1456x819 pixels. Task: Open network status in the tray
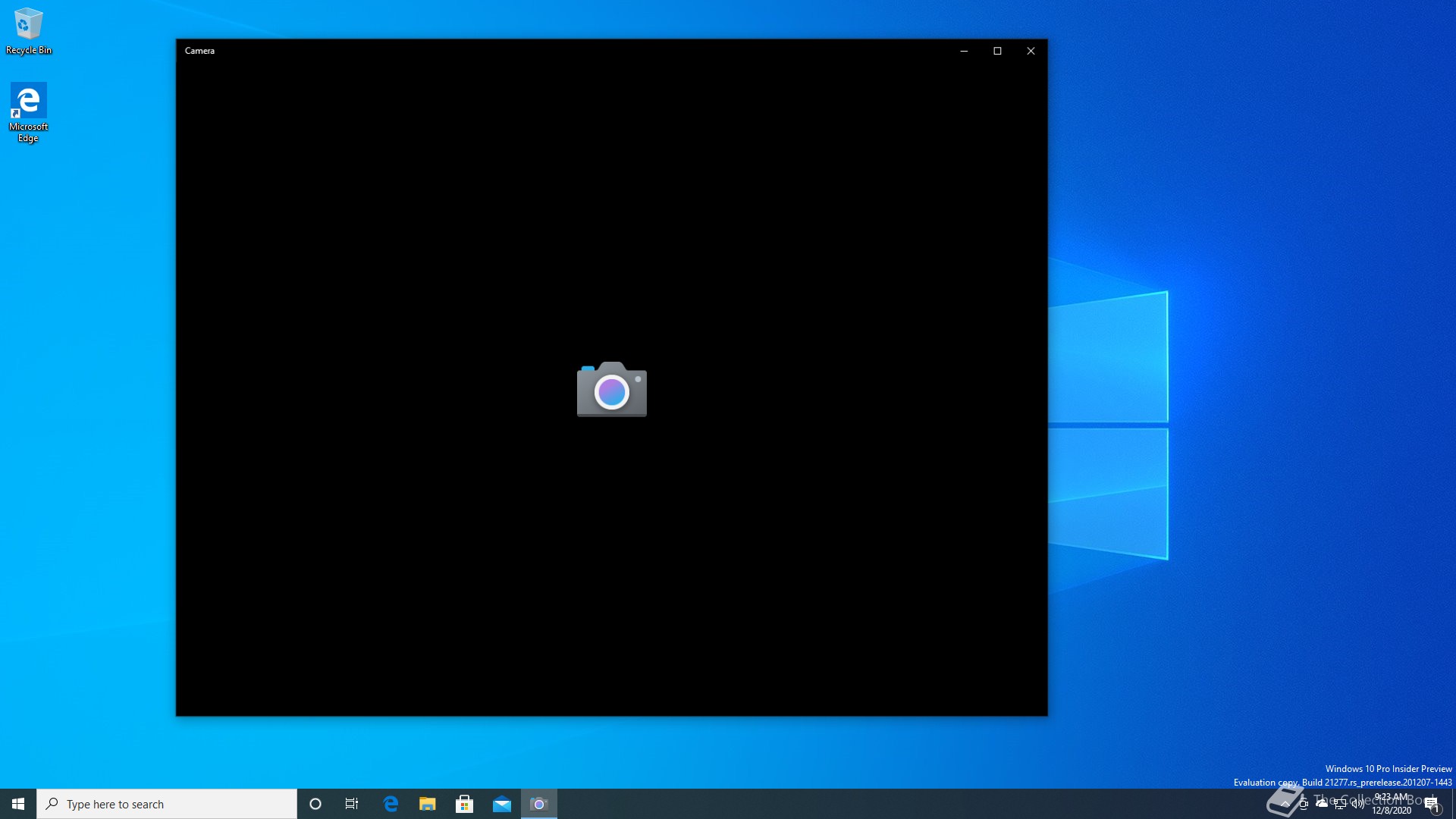click(x=1340, y=804)
